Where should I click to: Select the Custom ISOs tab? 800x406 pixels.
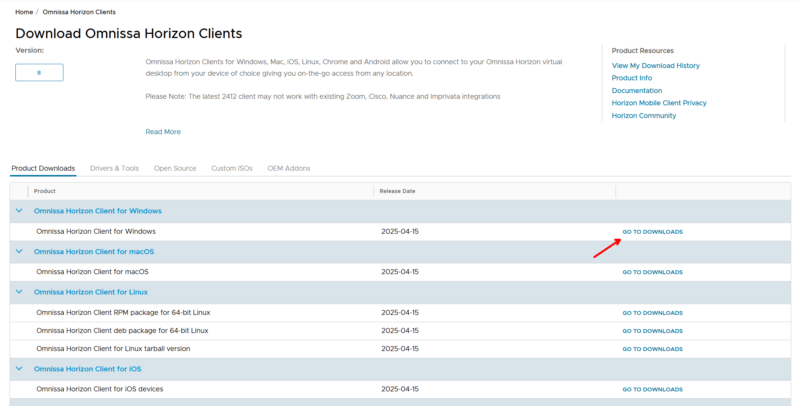232,168
